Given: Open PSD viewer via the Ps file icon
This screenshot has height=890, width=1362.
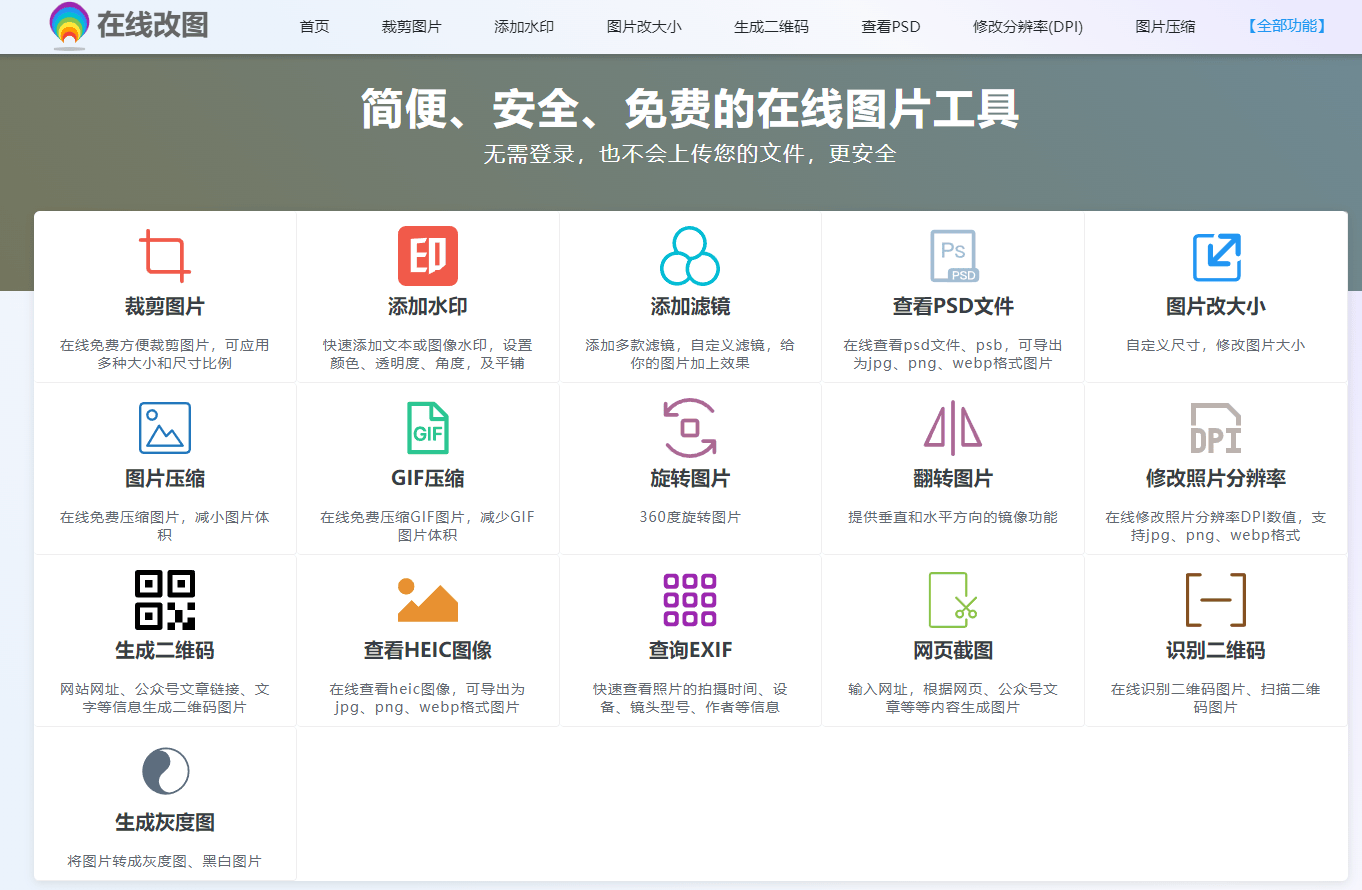Looking at the screenshot, I should (x=953, y=256).
